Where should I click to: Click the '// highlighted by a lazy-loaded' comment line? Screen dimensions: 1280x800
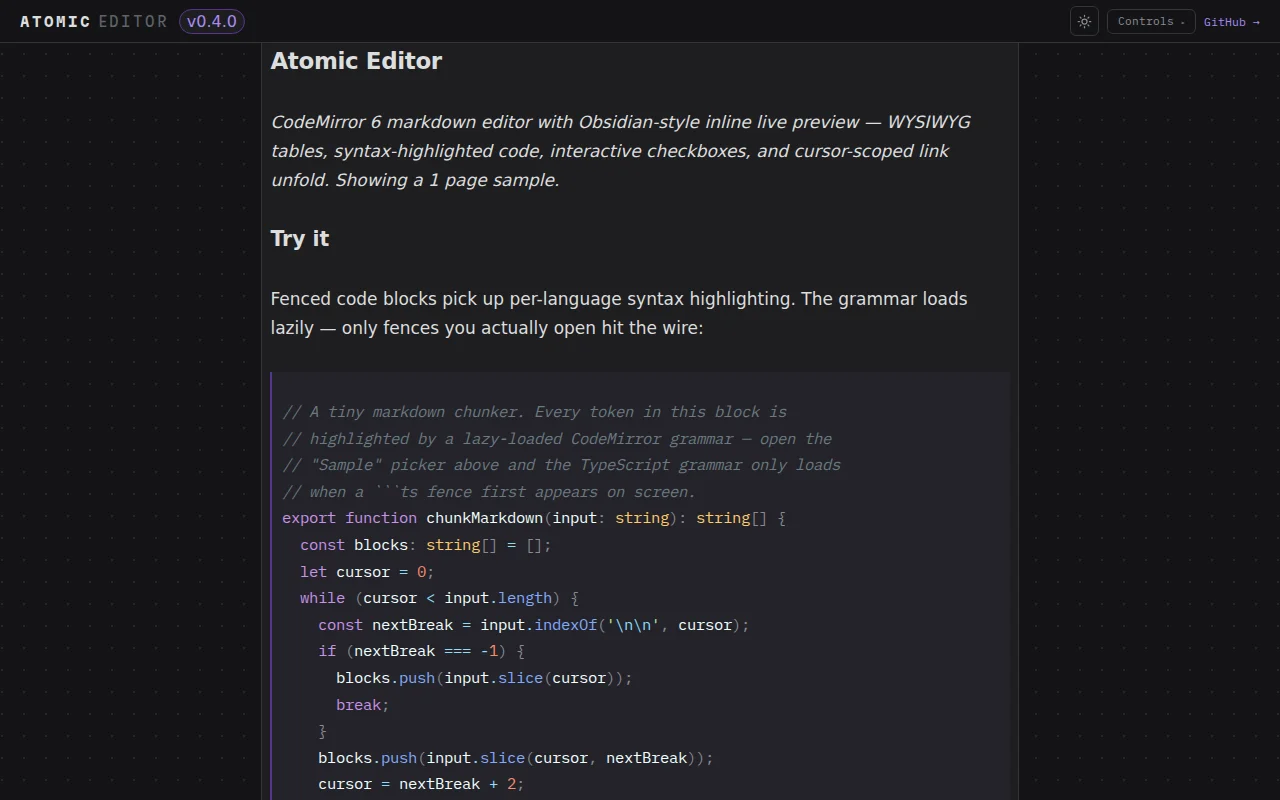click(x=557, y=438)
